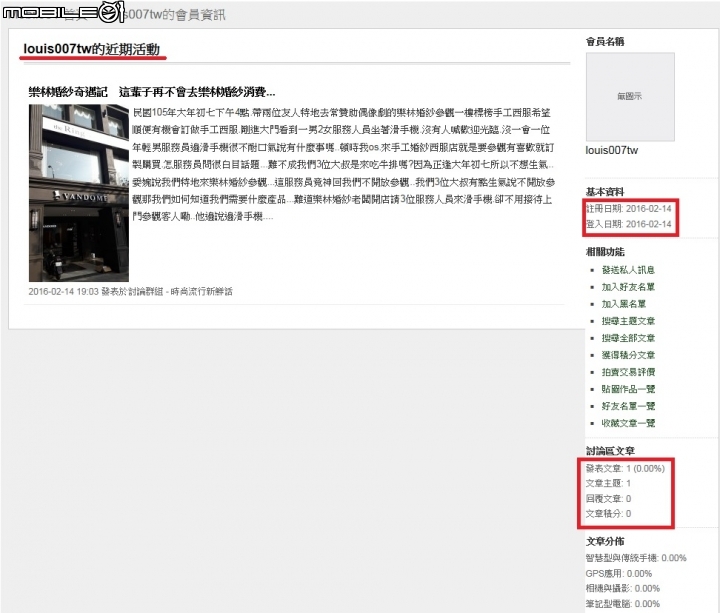Image resolution: width=720 pixels, height=613 pixels.
Task: Click the 討論區文章 section heading
Action: click(610, 451)
